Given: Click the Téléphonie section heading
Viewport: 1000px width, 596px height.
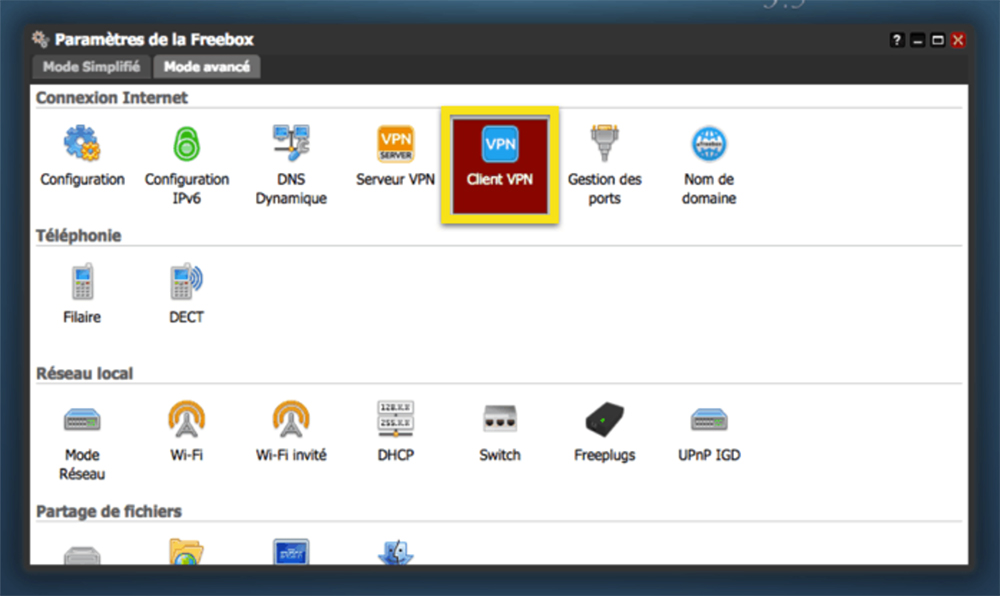Looking at the screenshot, I should click(x=78, y=235).
